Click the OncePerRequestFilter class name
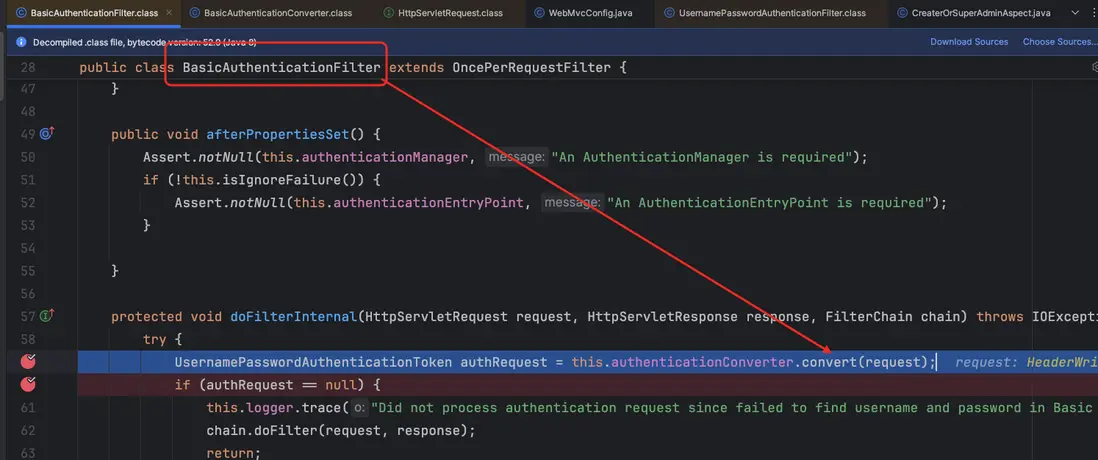This screenshot has width=1098, height=460. [x=531, y=68]
